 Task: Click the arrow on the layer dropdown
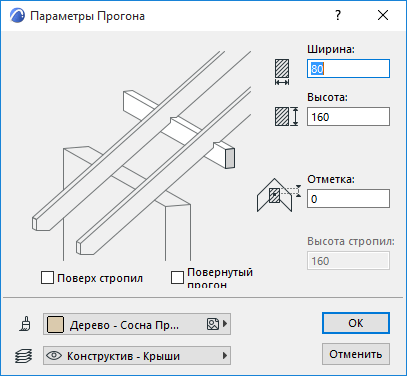point(225,356)
